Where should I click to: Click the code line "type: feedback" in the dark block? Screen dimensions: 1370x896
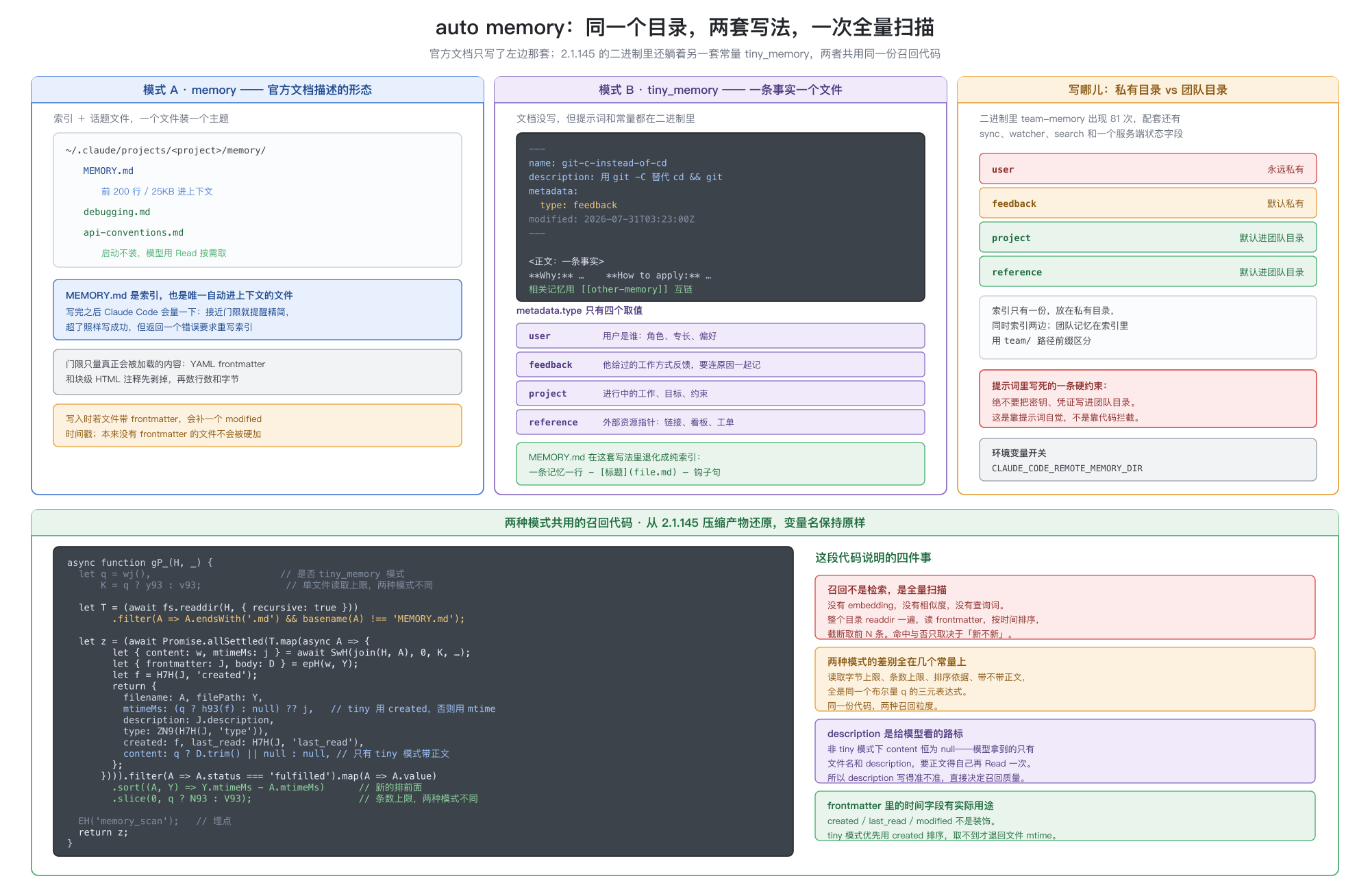pos(578,205)
